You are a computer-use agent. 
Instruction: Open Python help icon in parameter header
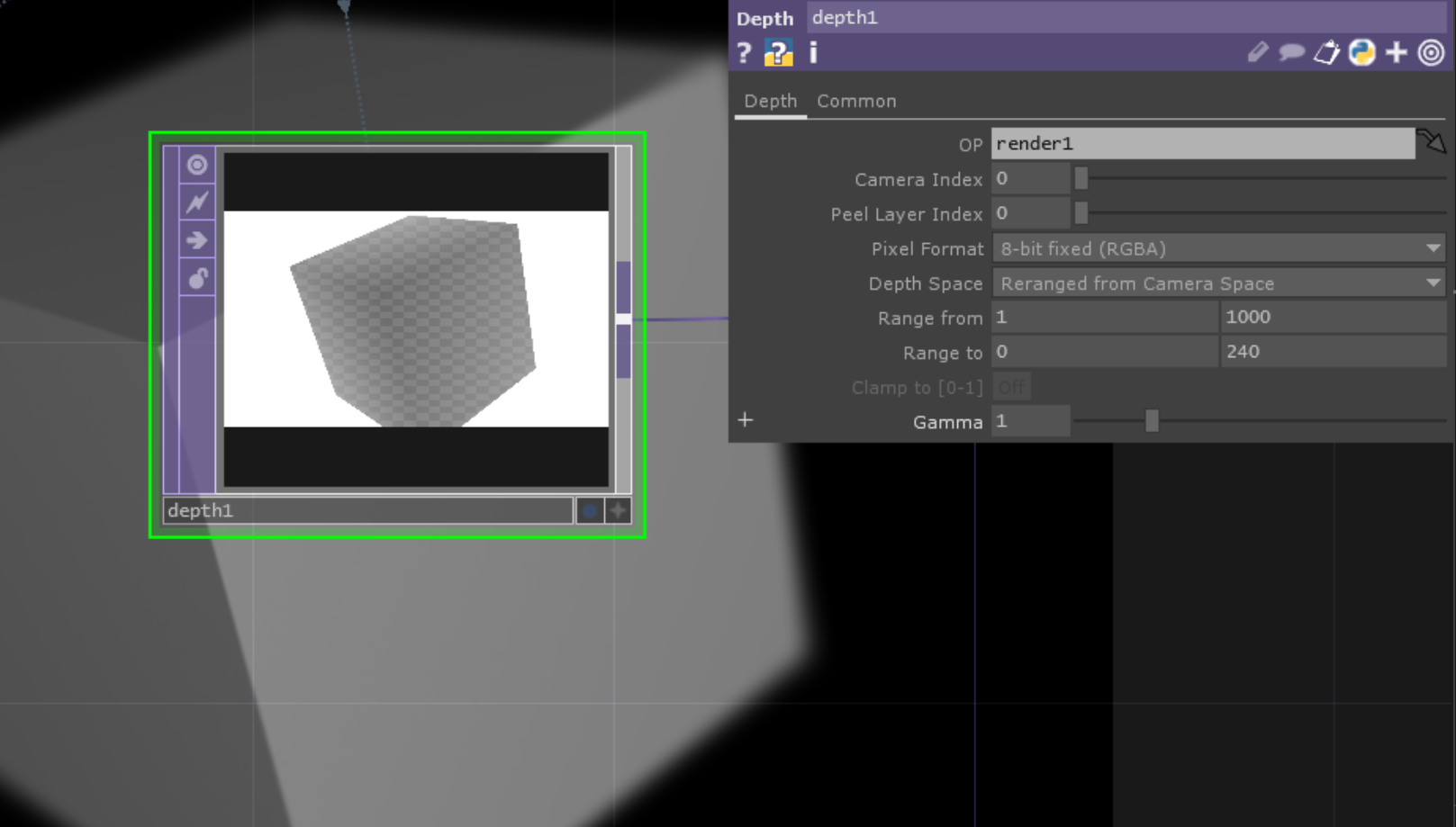click(x=779, y=53)
